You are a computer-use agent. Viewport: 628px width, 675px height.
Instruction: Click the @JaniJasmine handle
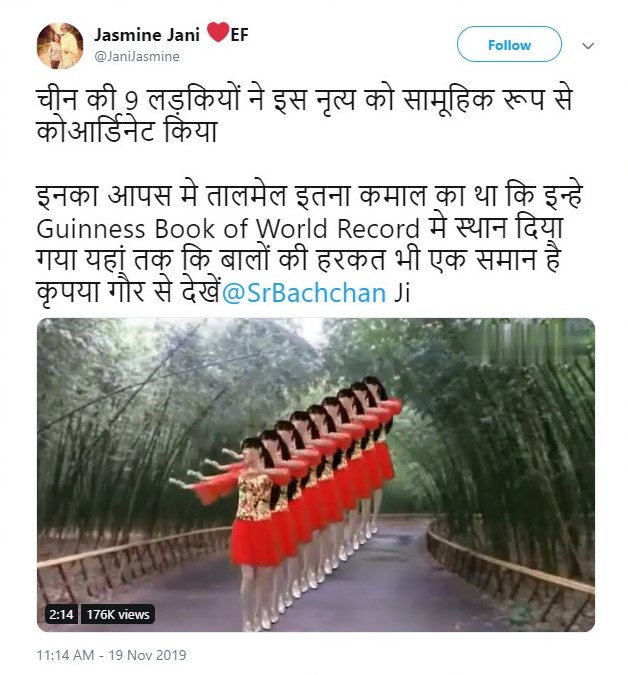(x=136, y=56)
